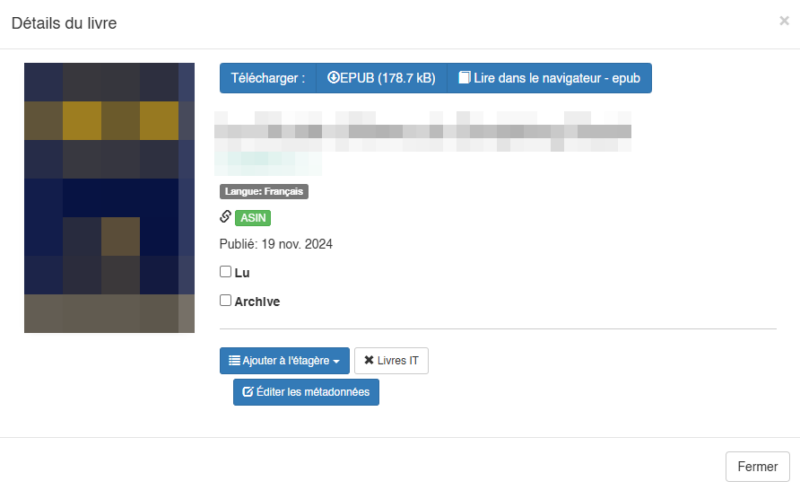This screenshot has width=800, height=490.
Task: Click the link chain icon beside ASIN
Action: tap(226, 217)
